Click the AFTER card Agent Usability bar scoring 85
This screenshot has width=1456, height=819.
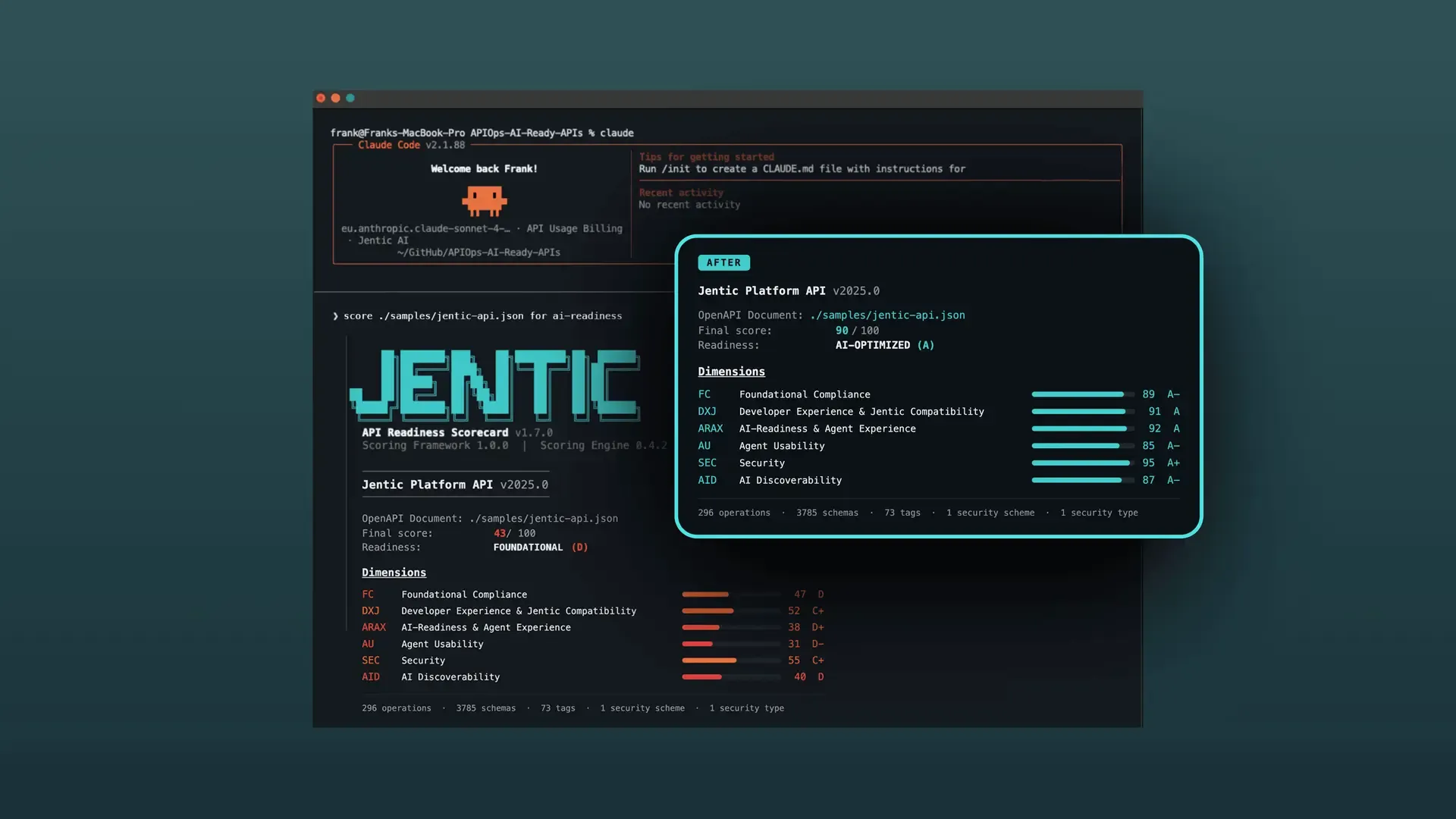pyautogui.click(x=1083, y=446)
